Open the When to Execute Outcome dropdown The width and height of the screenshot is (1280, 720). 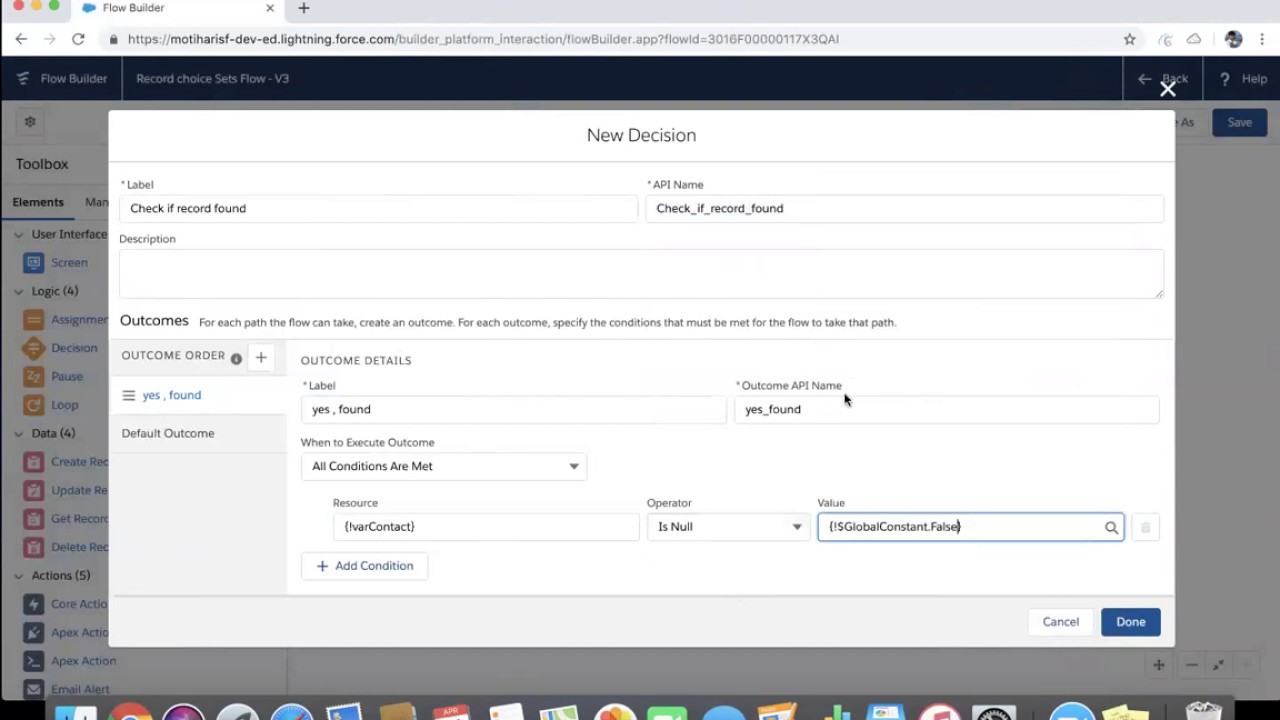coord(444,466)
